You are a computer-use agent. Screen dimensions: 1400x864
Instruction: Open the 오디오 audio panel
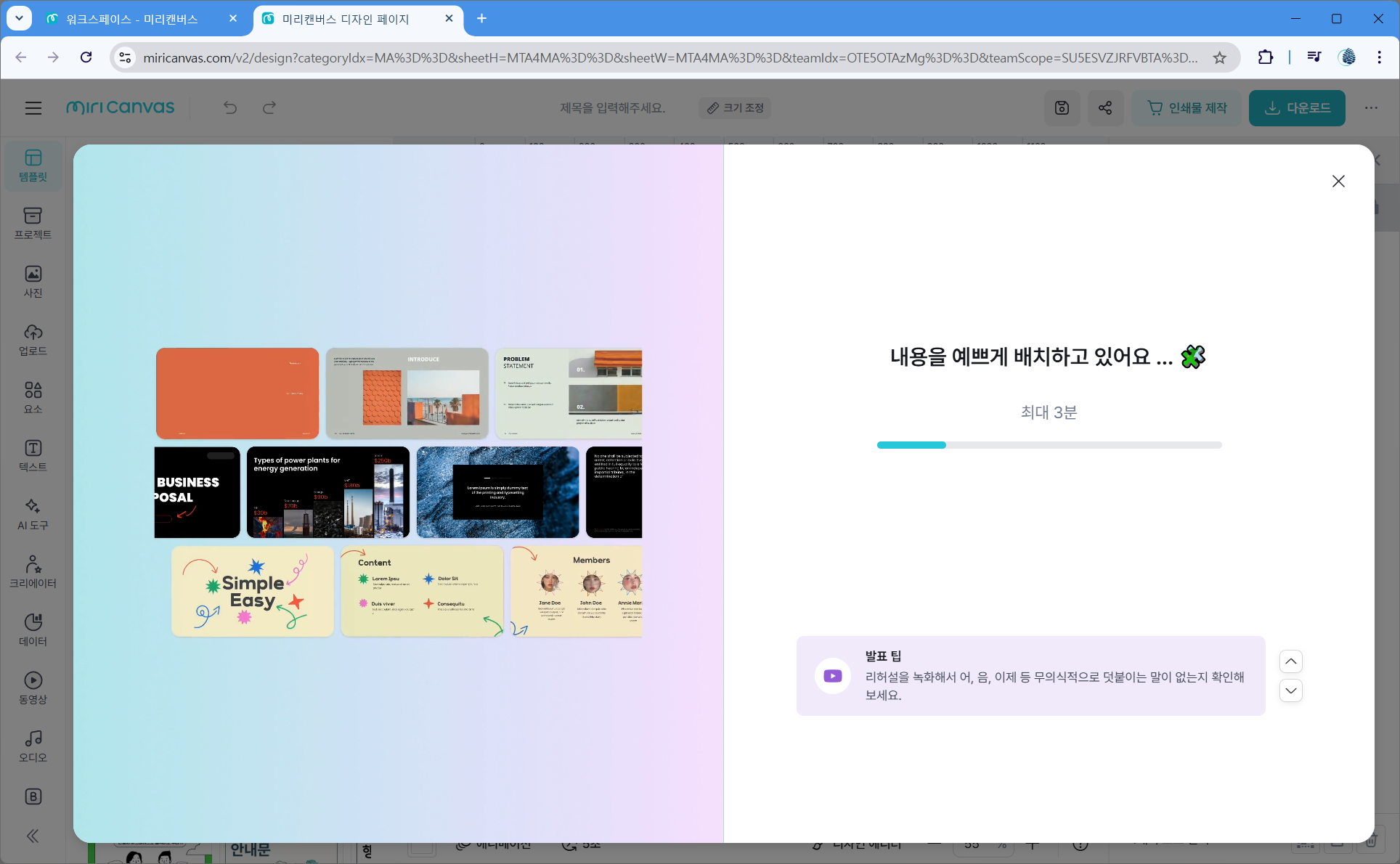coord(33,746)
